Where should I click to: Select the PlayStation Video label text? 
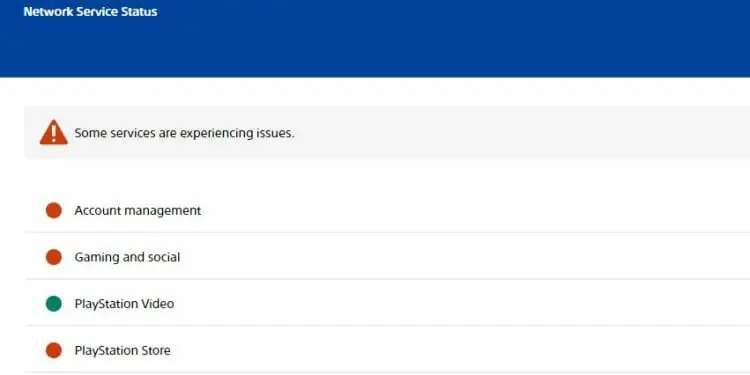(x=124, y=304)
